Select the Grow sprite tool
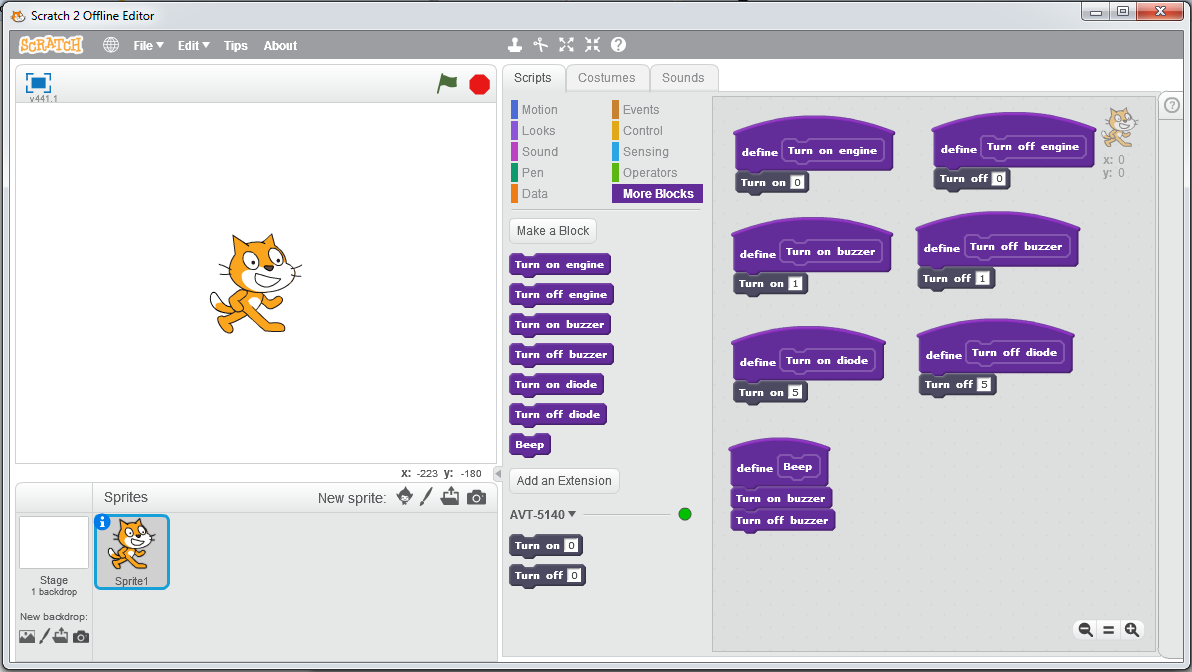 566,45
